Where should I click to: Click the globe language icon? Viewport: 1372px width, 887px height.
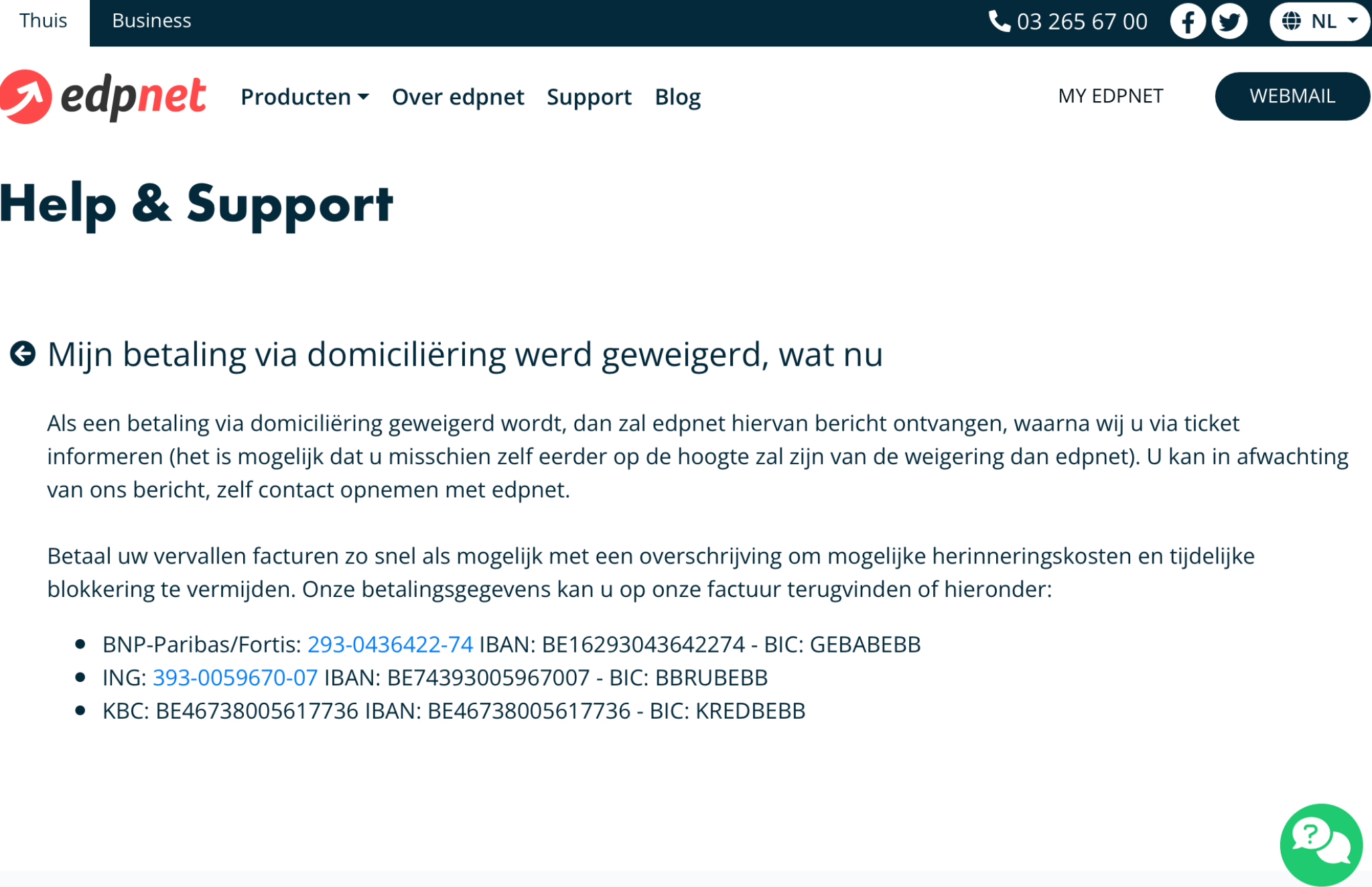pyautogui.click(x=1291, y=21)
